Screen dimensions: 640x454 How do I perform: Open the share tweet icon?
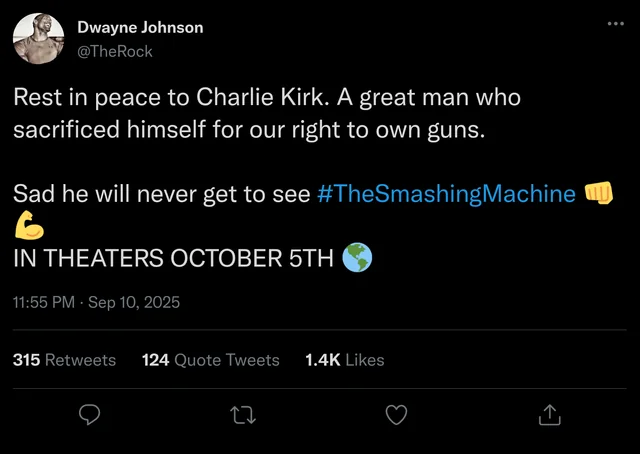coord(550,413)
